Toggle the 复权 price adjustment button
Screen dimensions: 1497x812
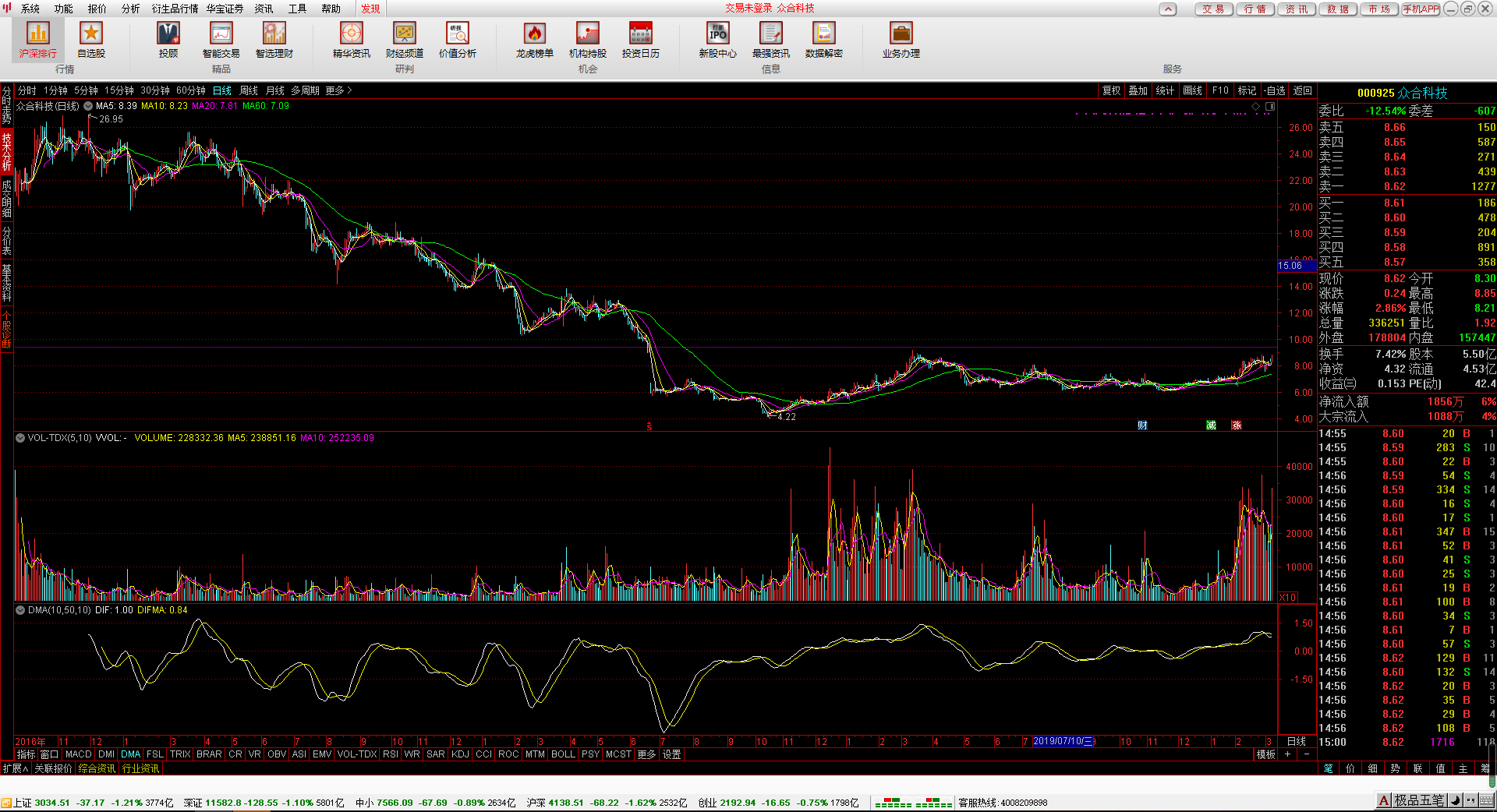click(1112, 90)
